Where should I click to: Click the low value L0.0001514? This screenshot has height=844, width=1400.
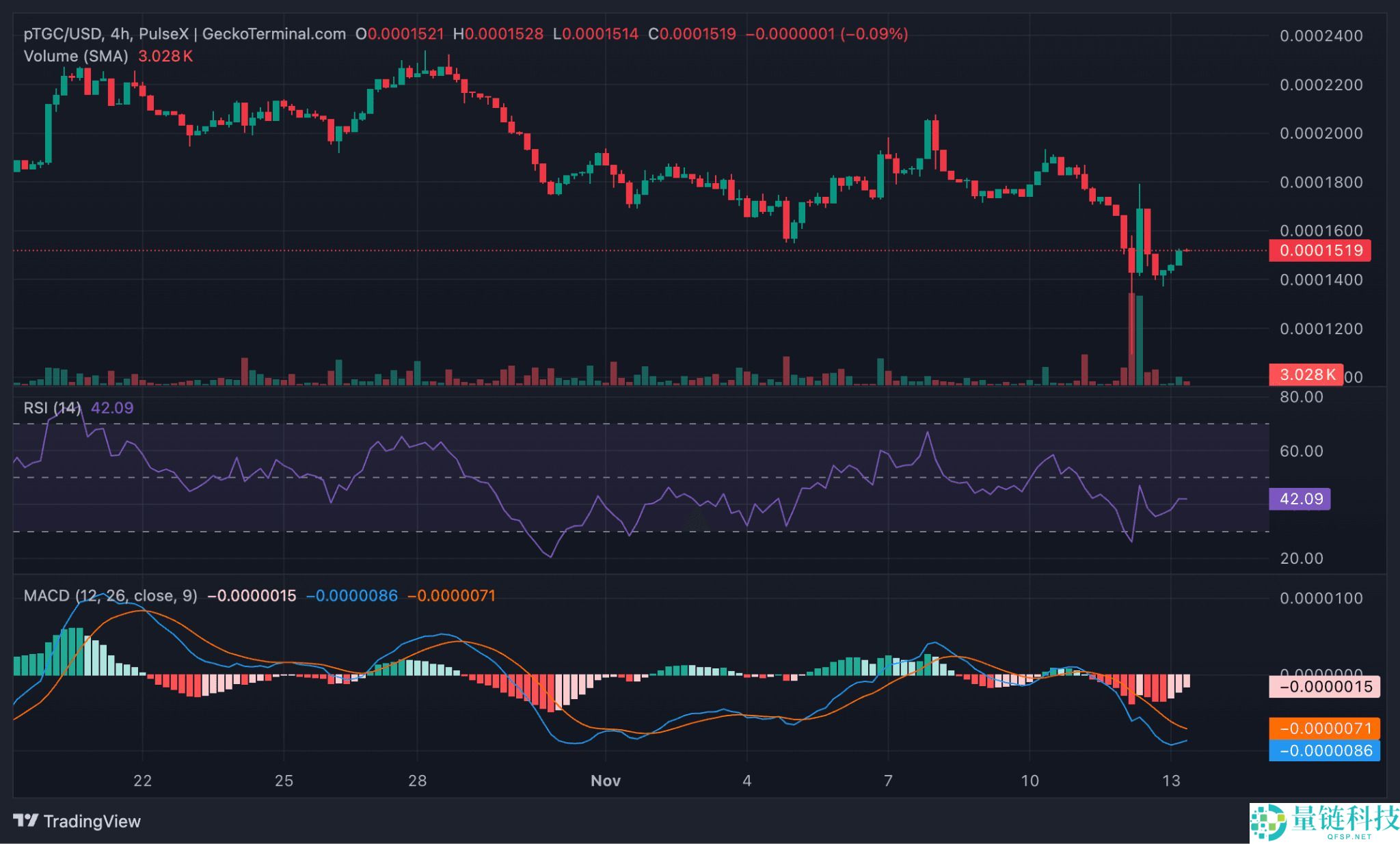pos(595,34)
